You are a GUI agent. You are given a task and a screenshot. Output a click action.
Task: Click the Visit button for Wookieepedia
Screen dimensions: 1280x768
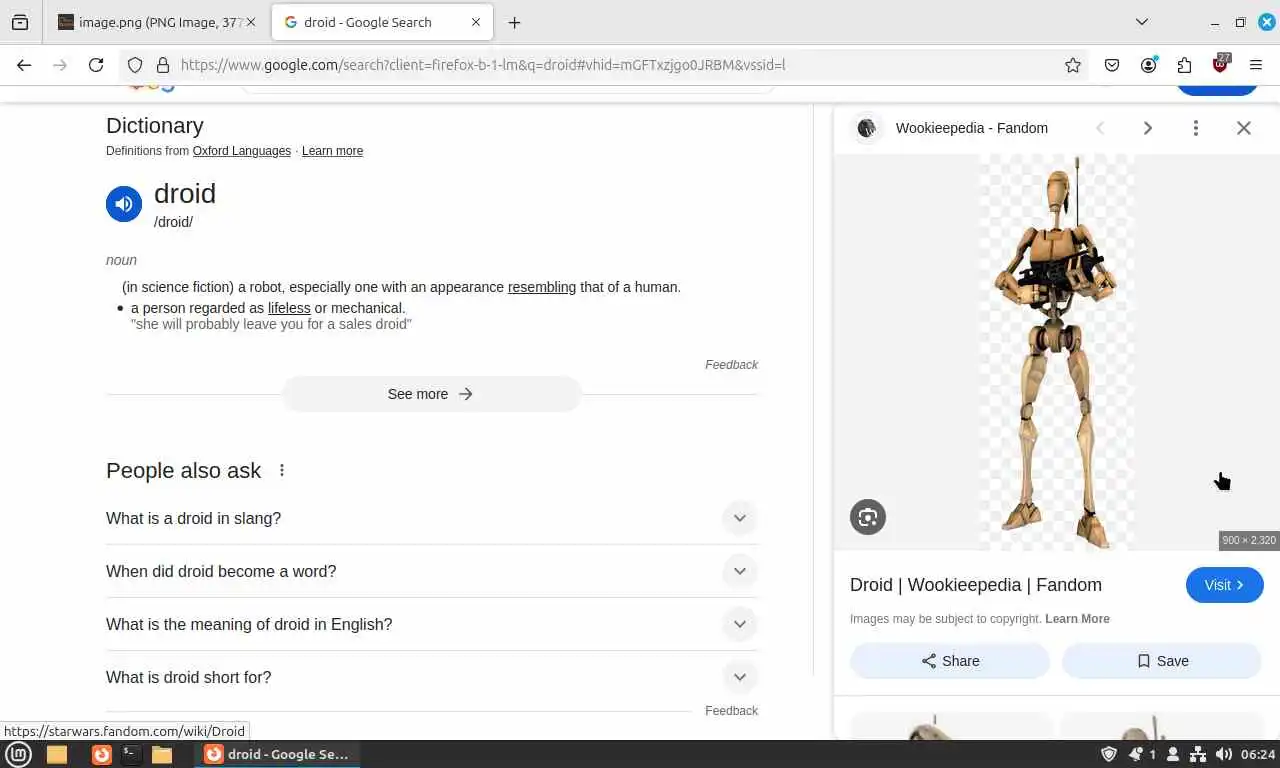[1224, 585]
